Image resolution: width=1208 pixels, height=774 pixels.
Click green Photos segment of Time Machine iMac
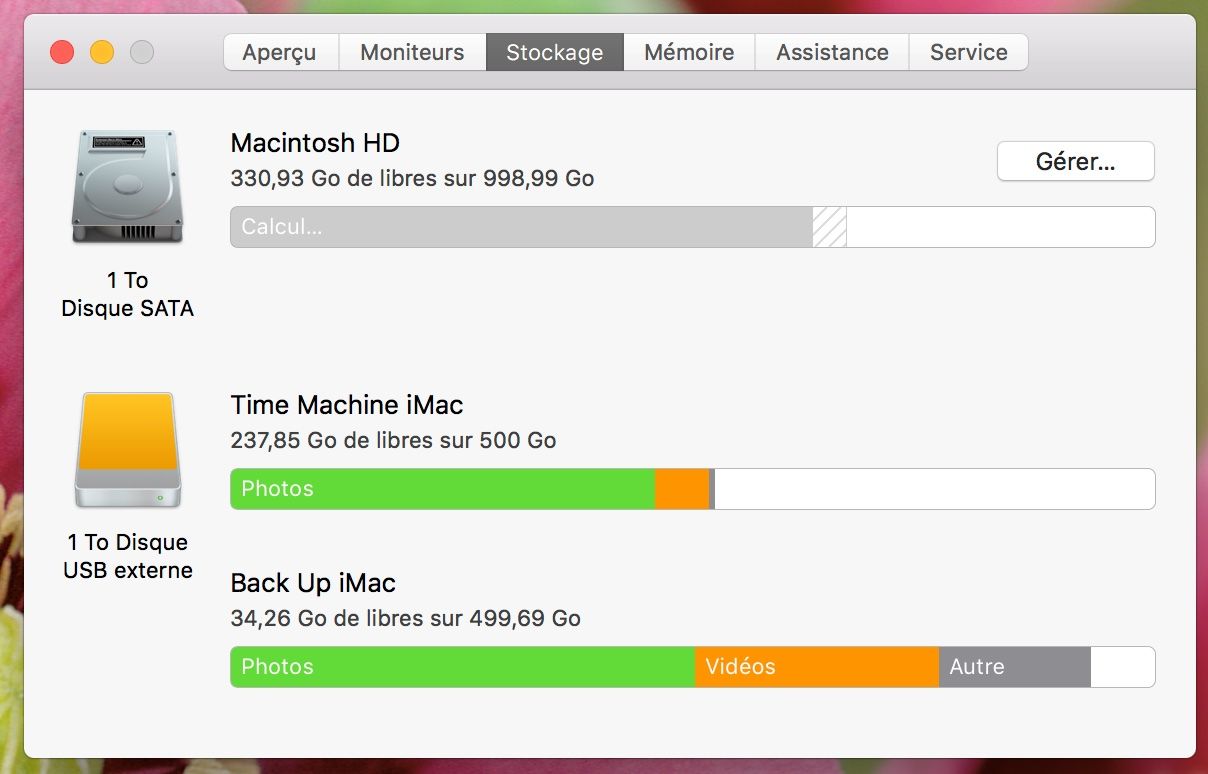point(443,489)
